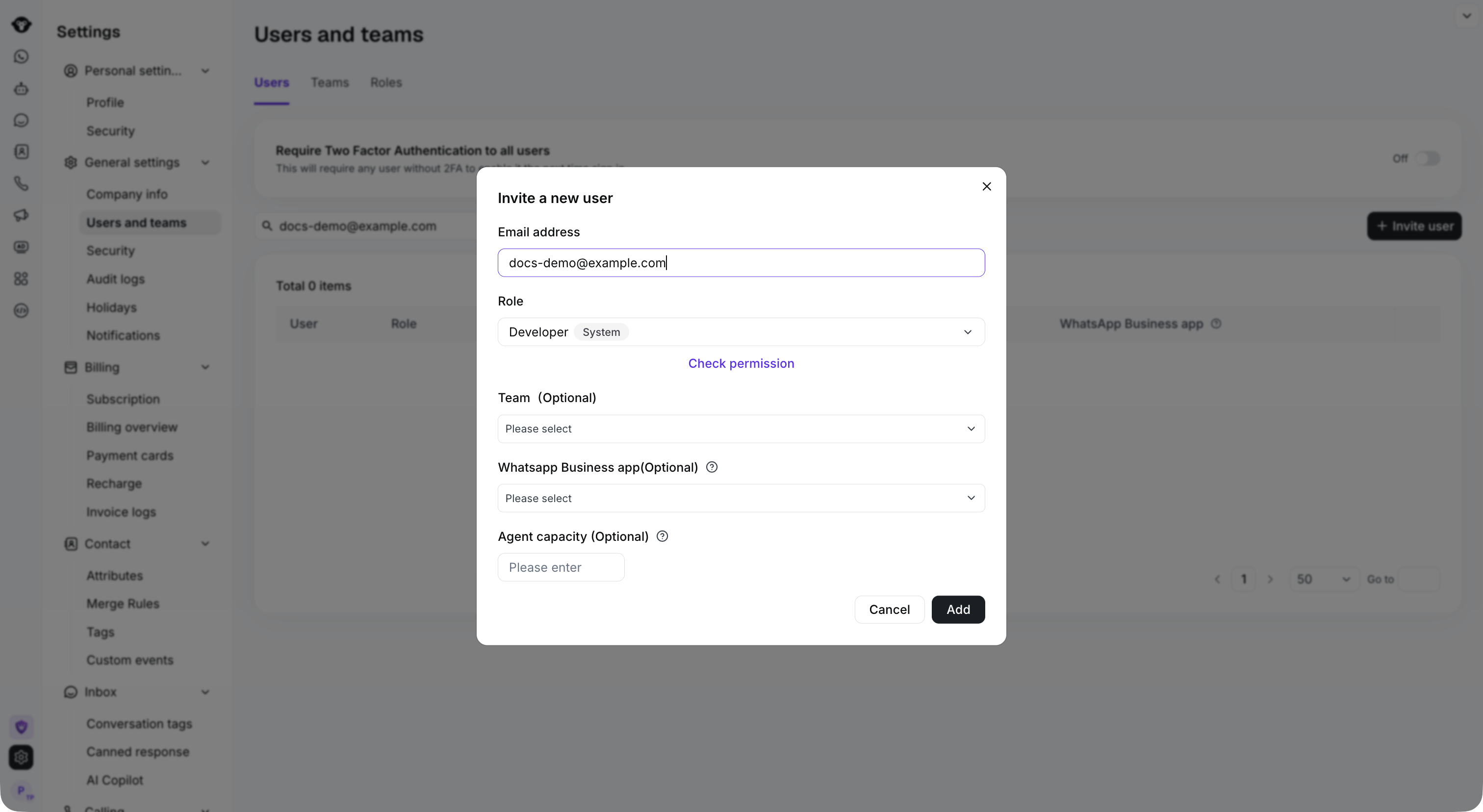Click the settings gear icon in left rail

point(21,758)
